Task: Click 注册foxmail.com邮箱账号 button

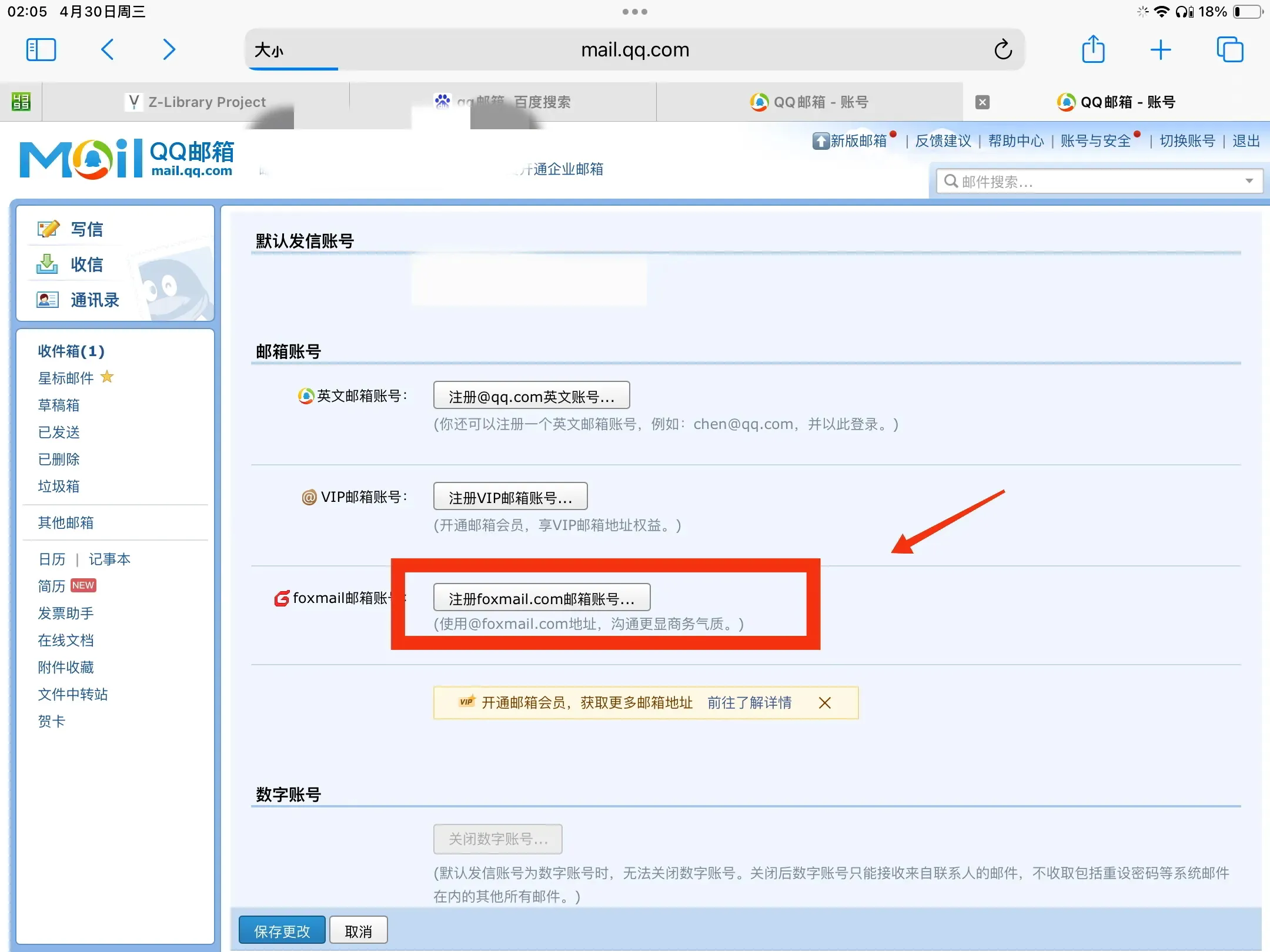Action: pos(542,598)
